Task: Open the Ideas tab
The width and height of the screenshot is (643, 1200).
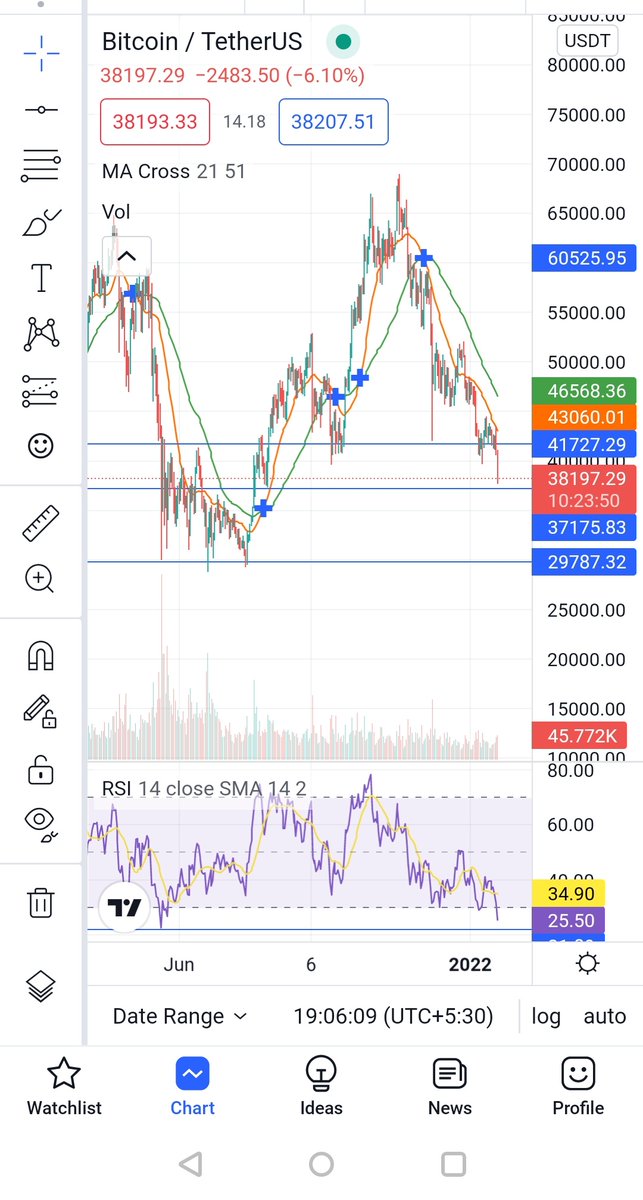Action: (321, 1087)
